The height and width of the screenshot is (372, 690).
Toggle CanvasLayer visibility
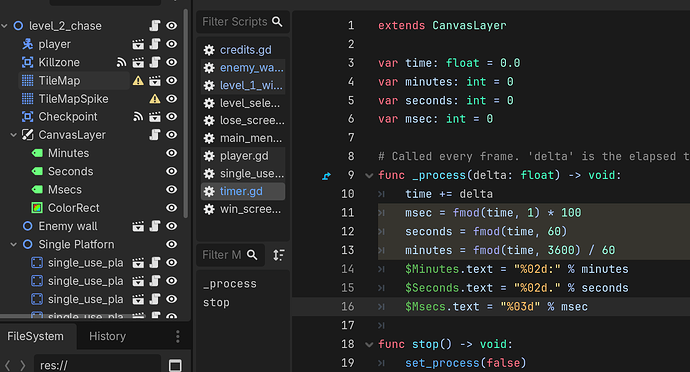click(172, 135)
